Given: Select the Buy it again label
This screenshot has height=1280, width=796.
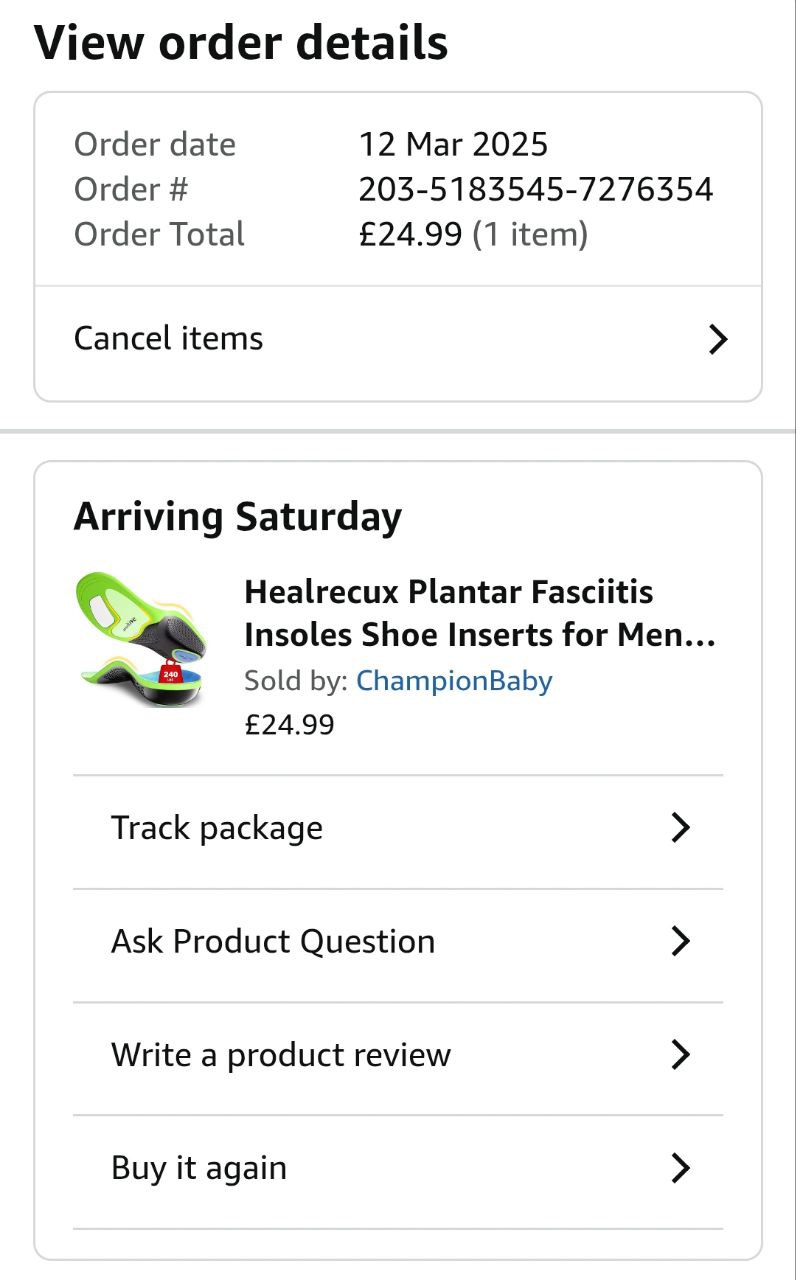Looking at the screenshot, I should click(199, 1168).
